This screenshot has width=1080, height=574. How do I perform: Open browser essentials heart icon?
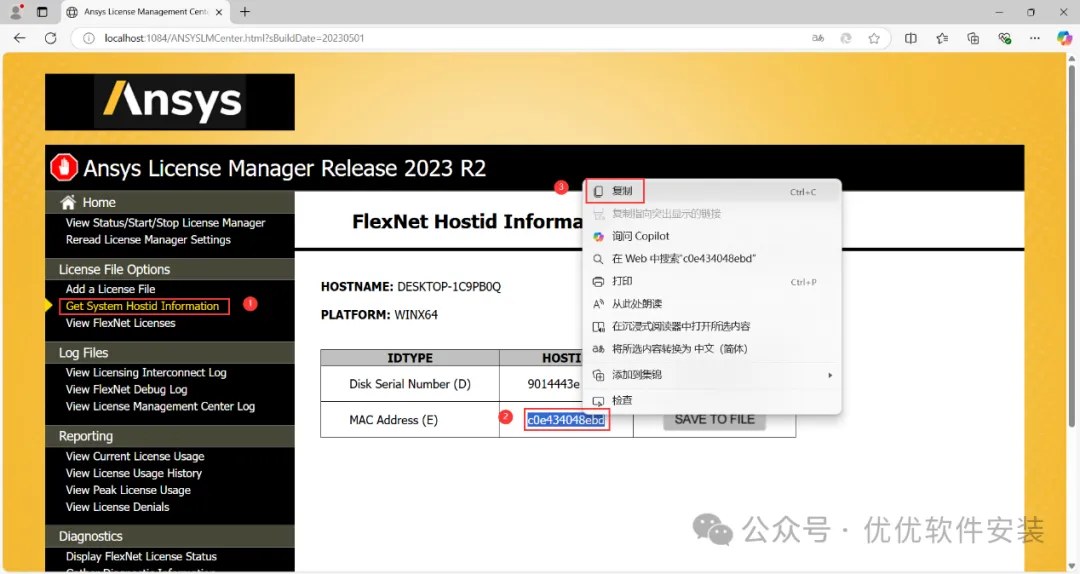pos(1004,38)
